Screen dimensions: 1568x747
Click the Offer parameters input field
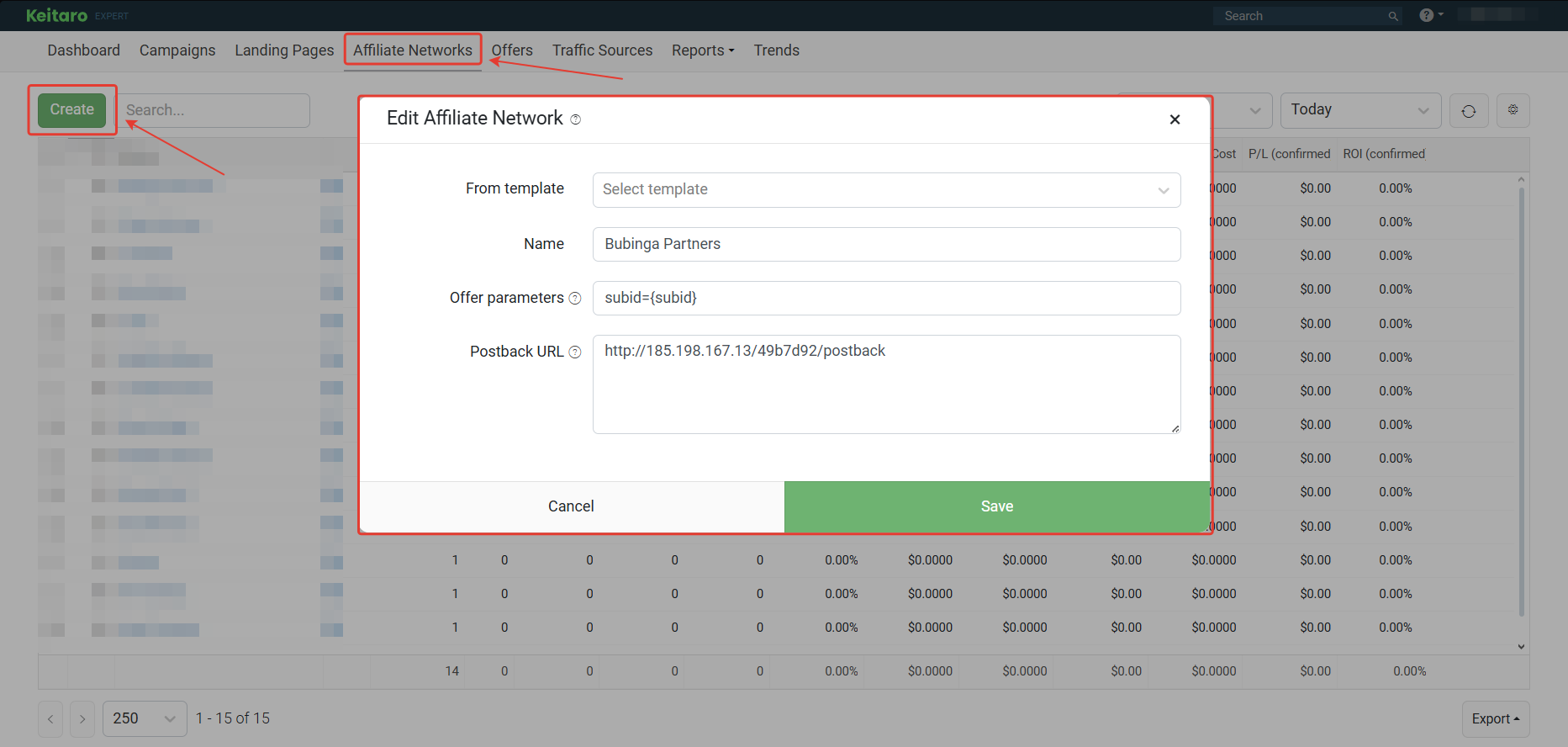pos(886,298)
